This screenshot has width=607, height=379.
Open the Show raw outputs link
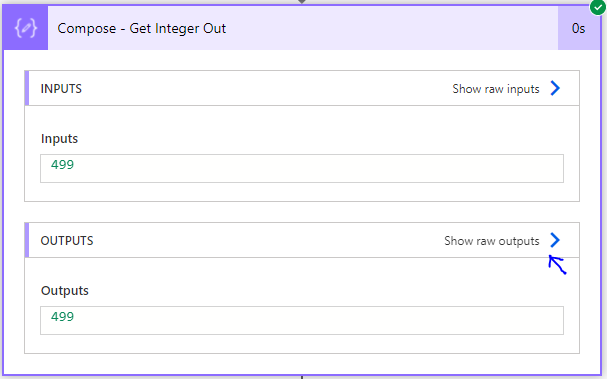pos(492,241)
